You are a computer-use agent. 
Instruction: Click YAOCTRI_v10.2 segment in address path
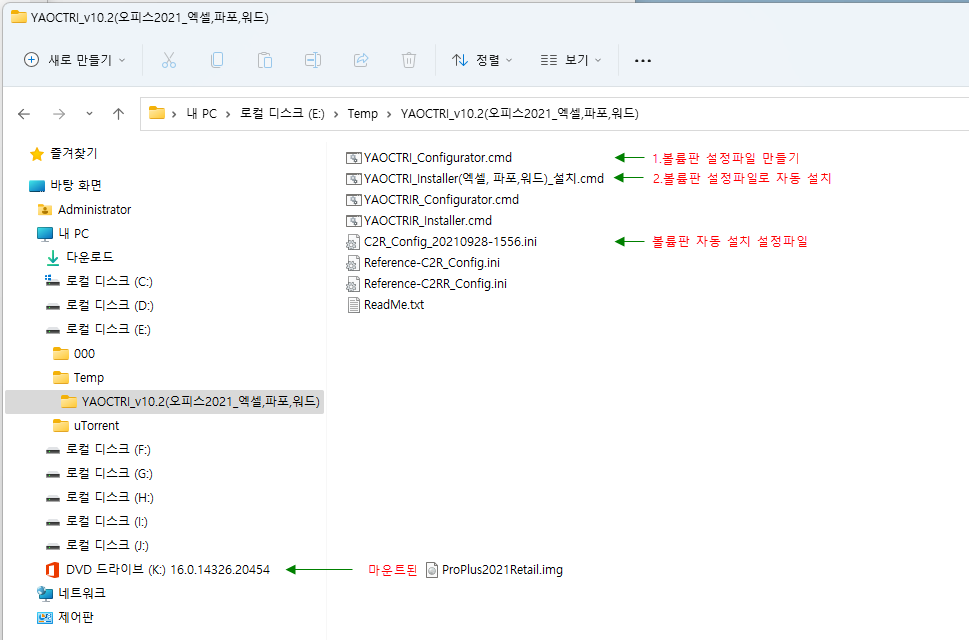[520, 114]
